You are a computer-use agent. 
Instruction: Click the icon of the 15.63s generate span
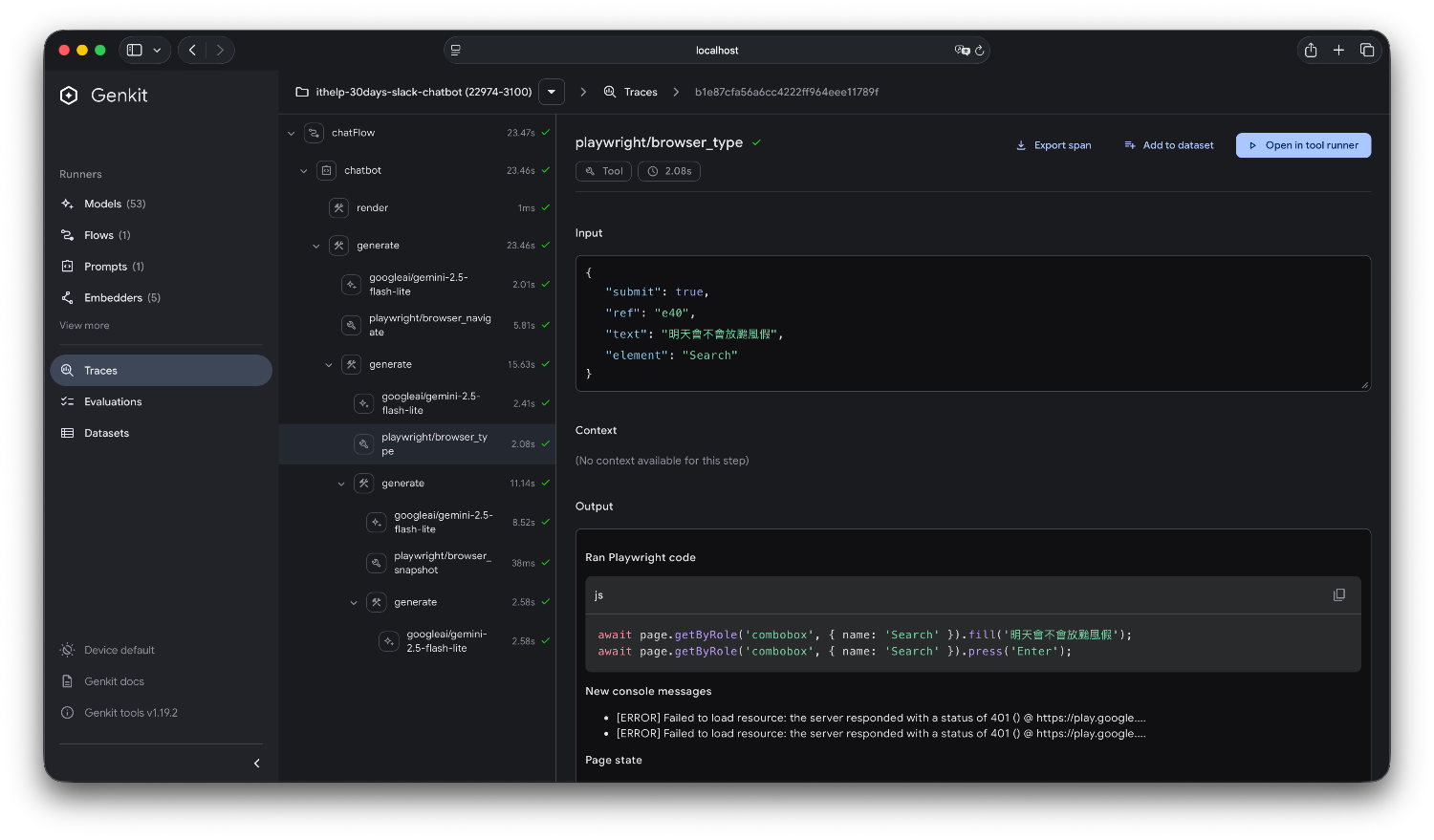(351, 365)
